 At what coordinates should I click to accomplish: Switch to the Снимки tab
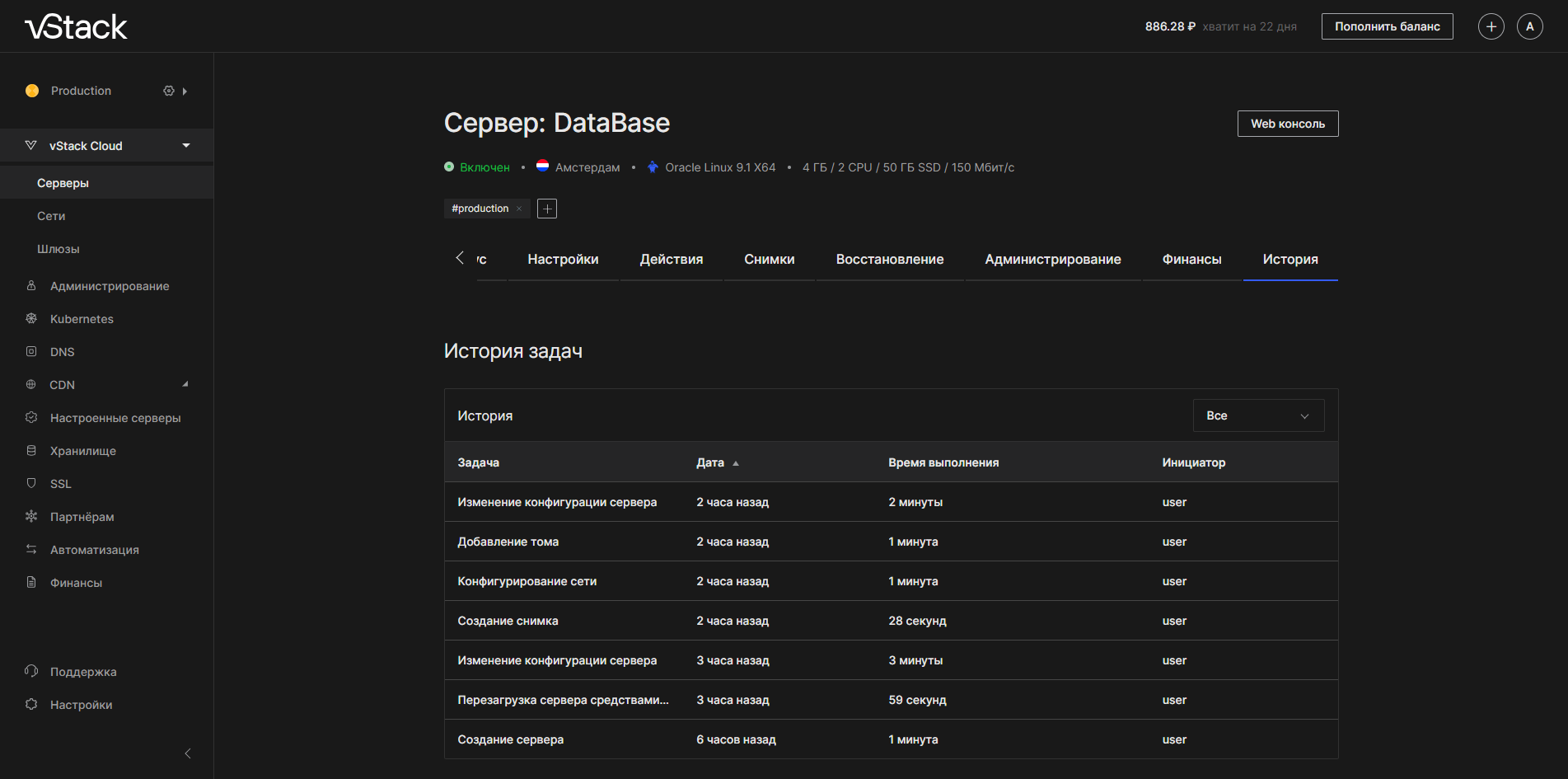[769, 259]
